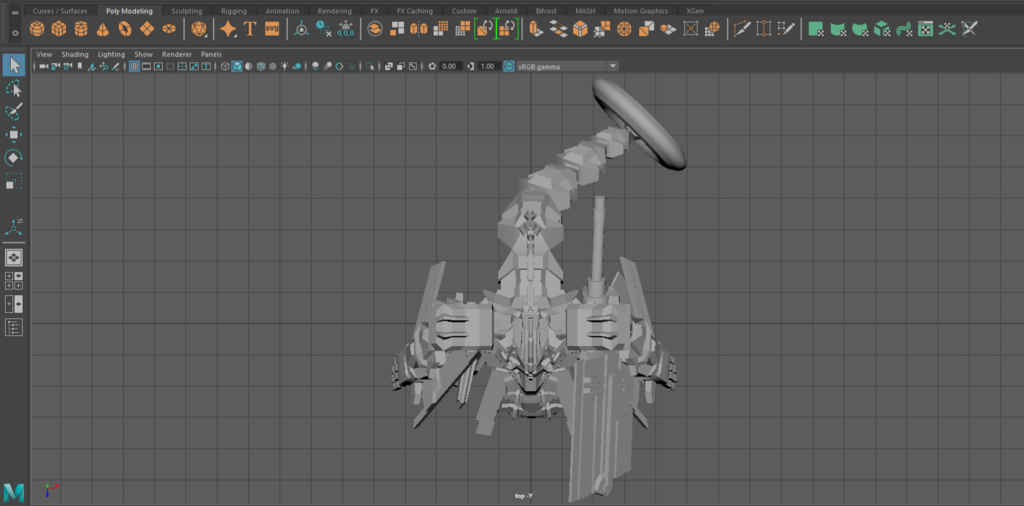Open the shelf options gear menu

16,33
